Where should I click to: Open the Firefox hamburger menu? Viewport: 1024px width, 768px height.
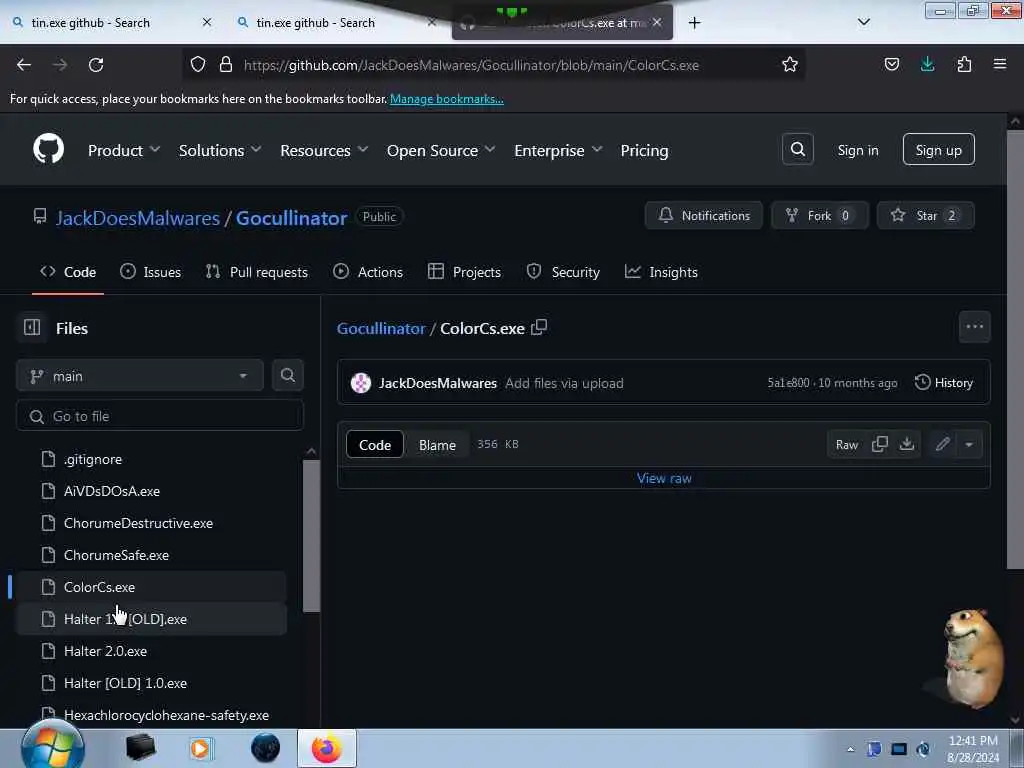[999, 64]
